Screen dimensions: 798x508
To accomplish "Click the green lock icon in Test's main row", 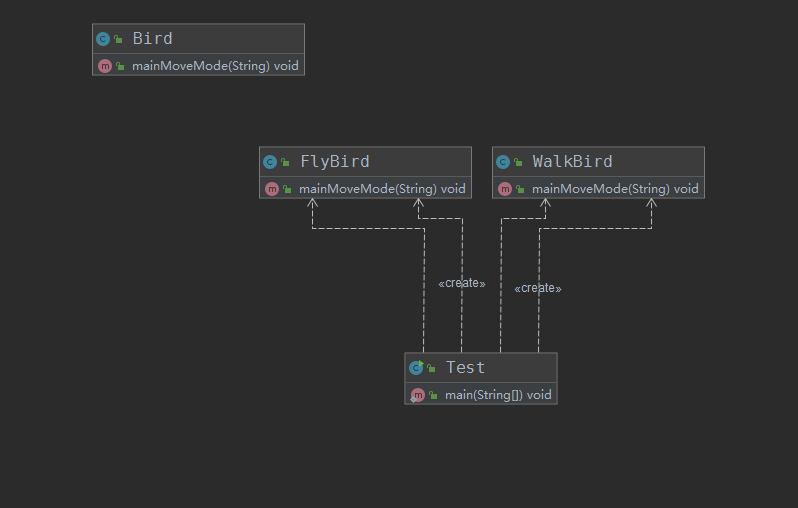I will tap(433, 395).
